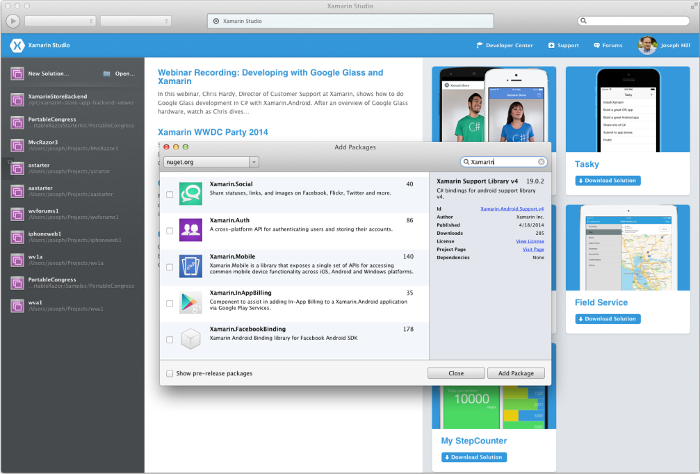The width and height of the screenshot is (700, 474).
Task: Open the New Solution icon
Action: point(17,74)
